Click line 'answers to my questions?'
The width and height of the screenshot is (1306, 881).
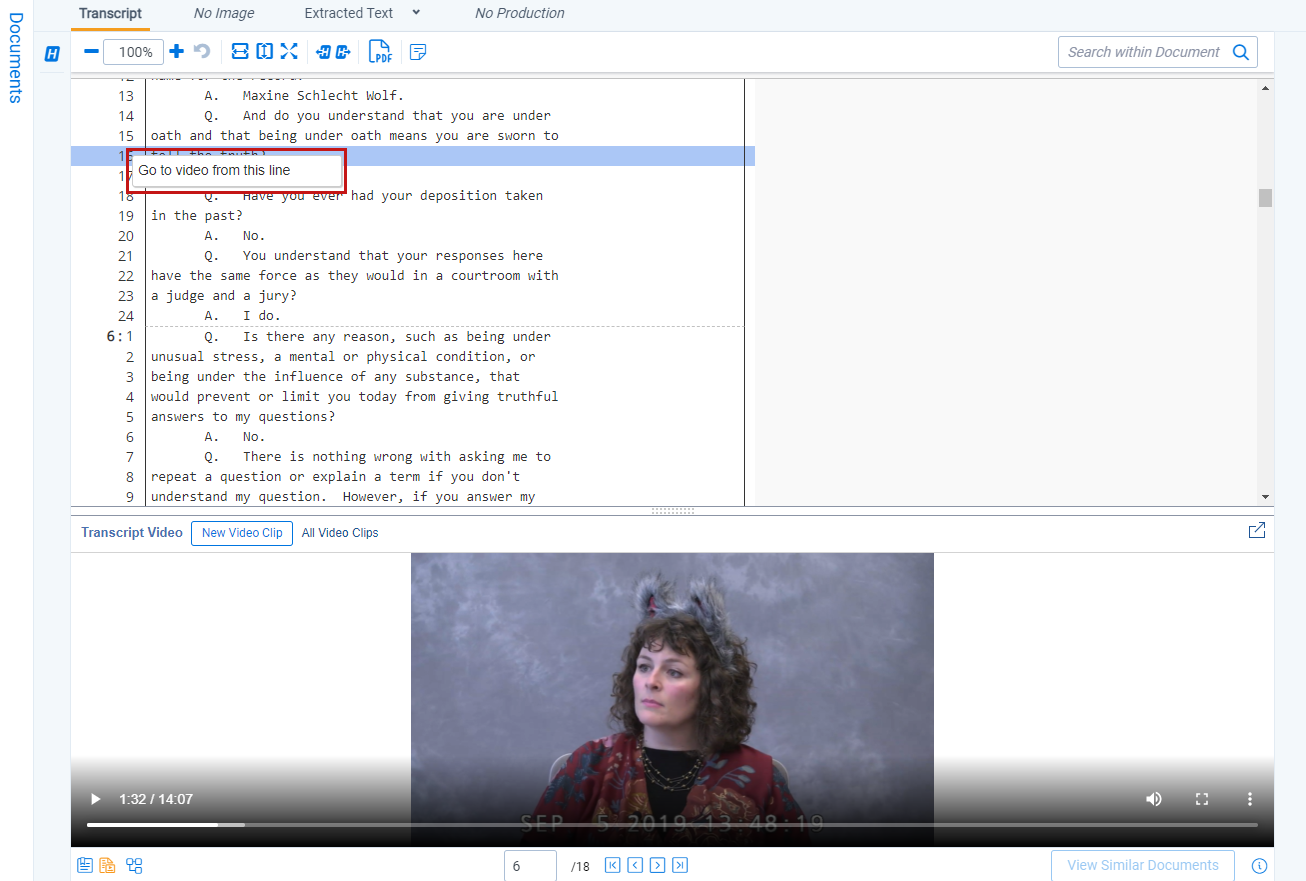point(243,417)
